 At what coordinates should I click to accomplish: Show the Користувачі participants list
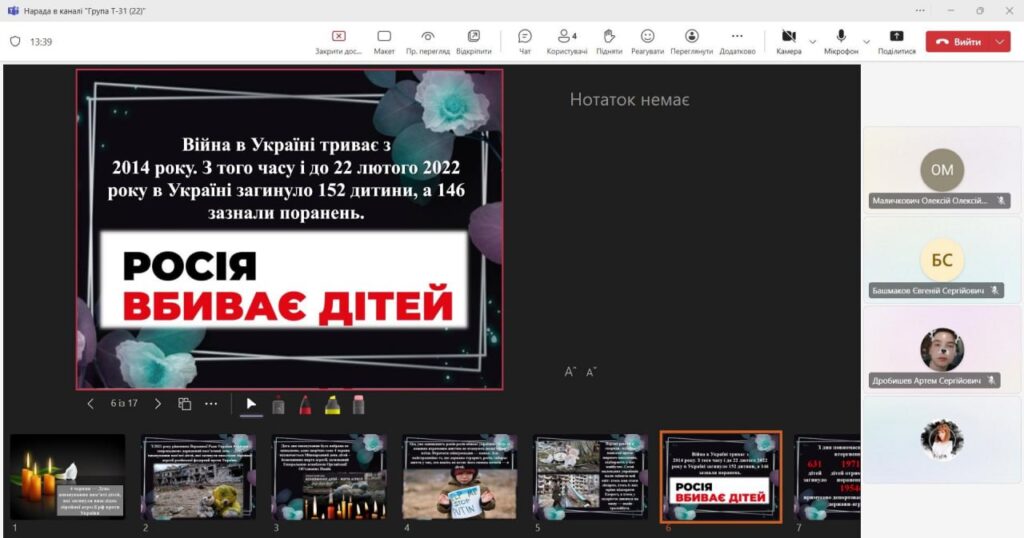[x=567, y=41]
